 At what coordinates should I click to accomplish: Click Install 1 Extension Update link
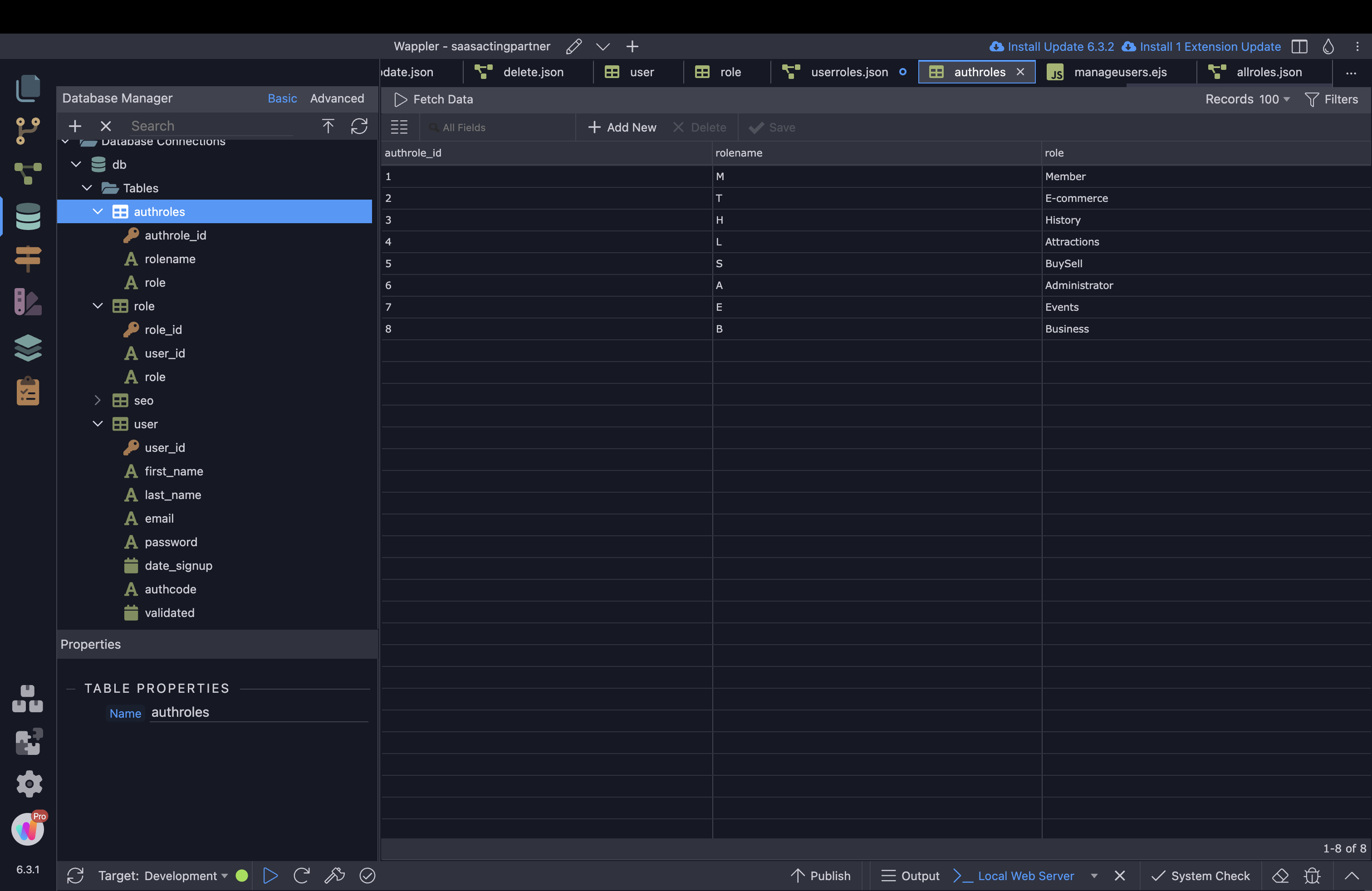1202,46
